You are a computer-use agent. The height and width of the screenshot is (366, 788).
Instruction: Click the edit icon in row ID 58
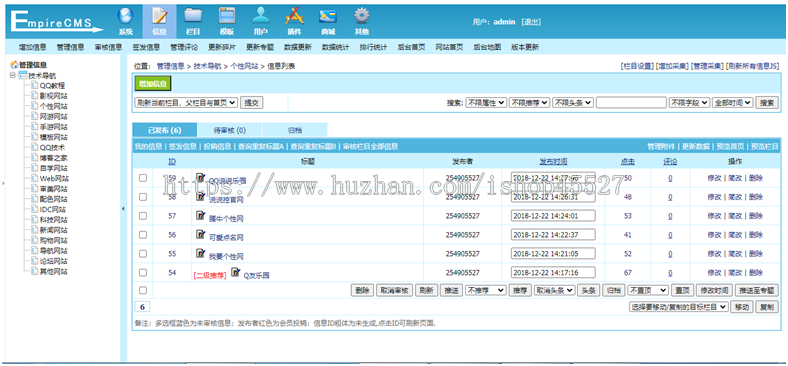click(201, 196)
